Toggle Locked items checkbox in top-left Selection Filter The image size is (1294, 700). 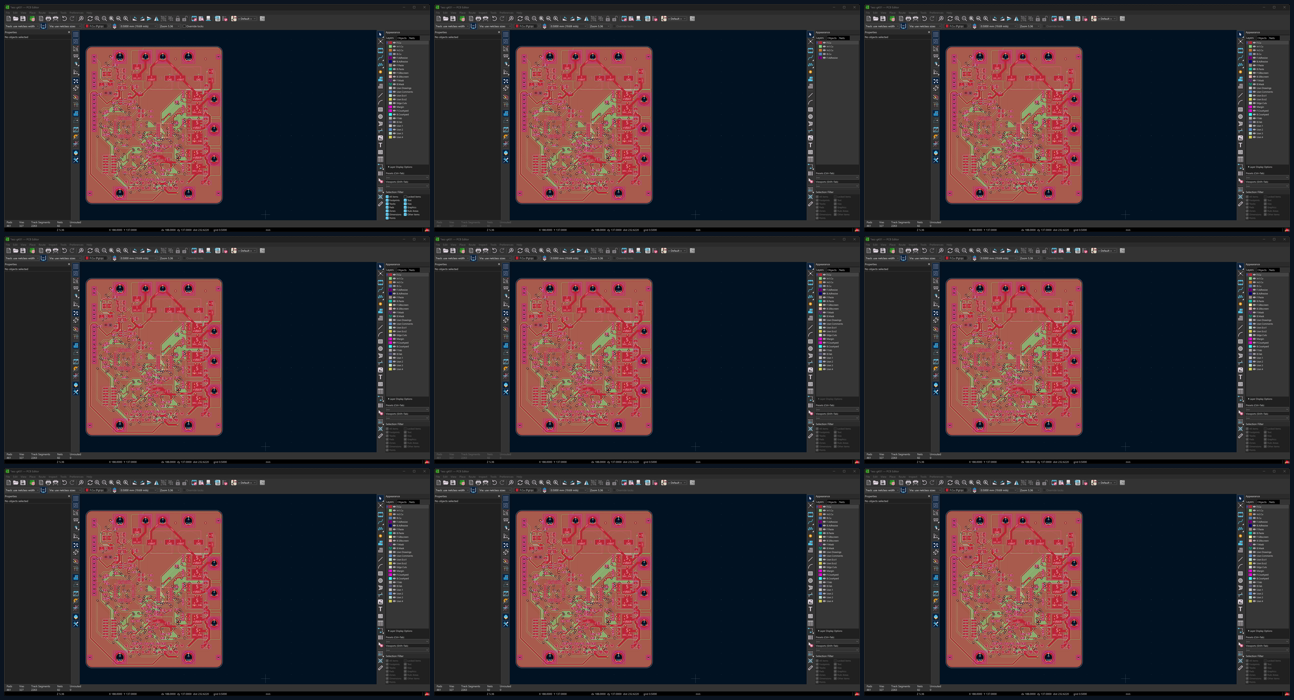pos(405,196)
